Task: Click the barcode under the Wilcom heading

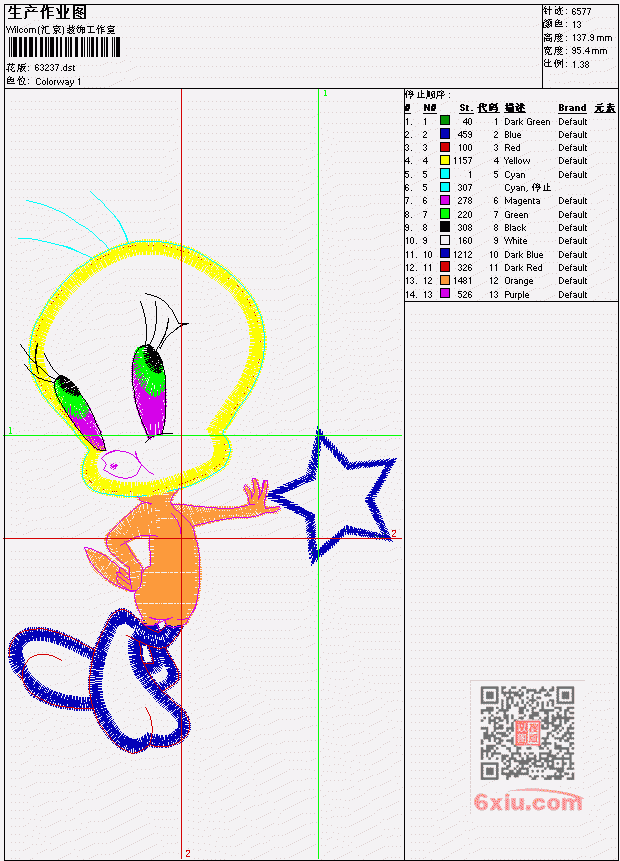Action: point(64,47)
